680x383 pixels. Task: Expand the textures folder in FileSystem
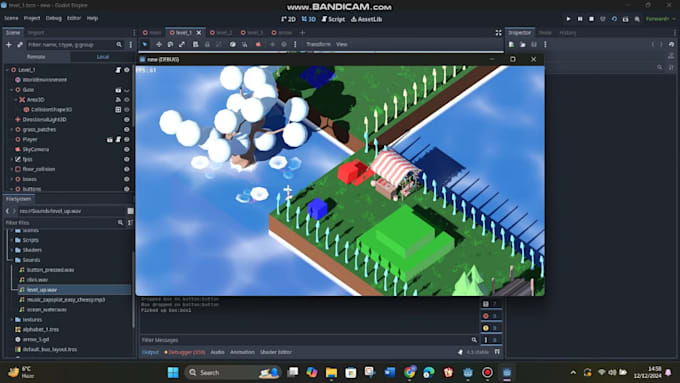[x=12, y=320]
